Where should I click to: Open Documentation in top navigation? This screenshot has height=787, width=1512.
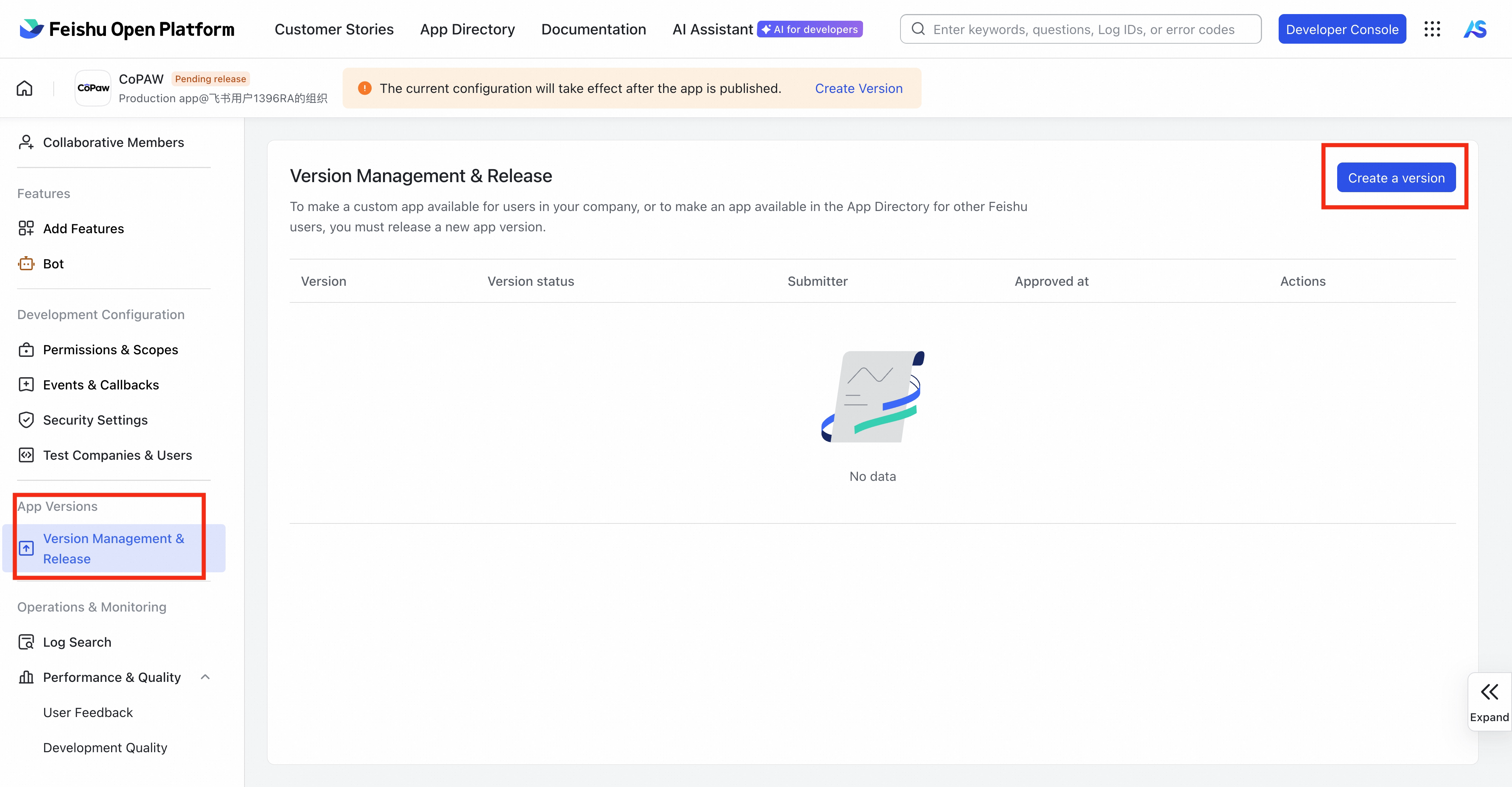593,29
